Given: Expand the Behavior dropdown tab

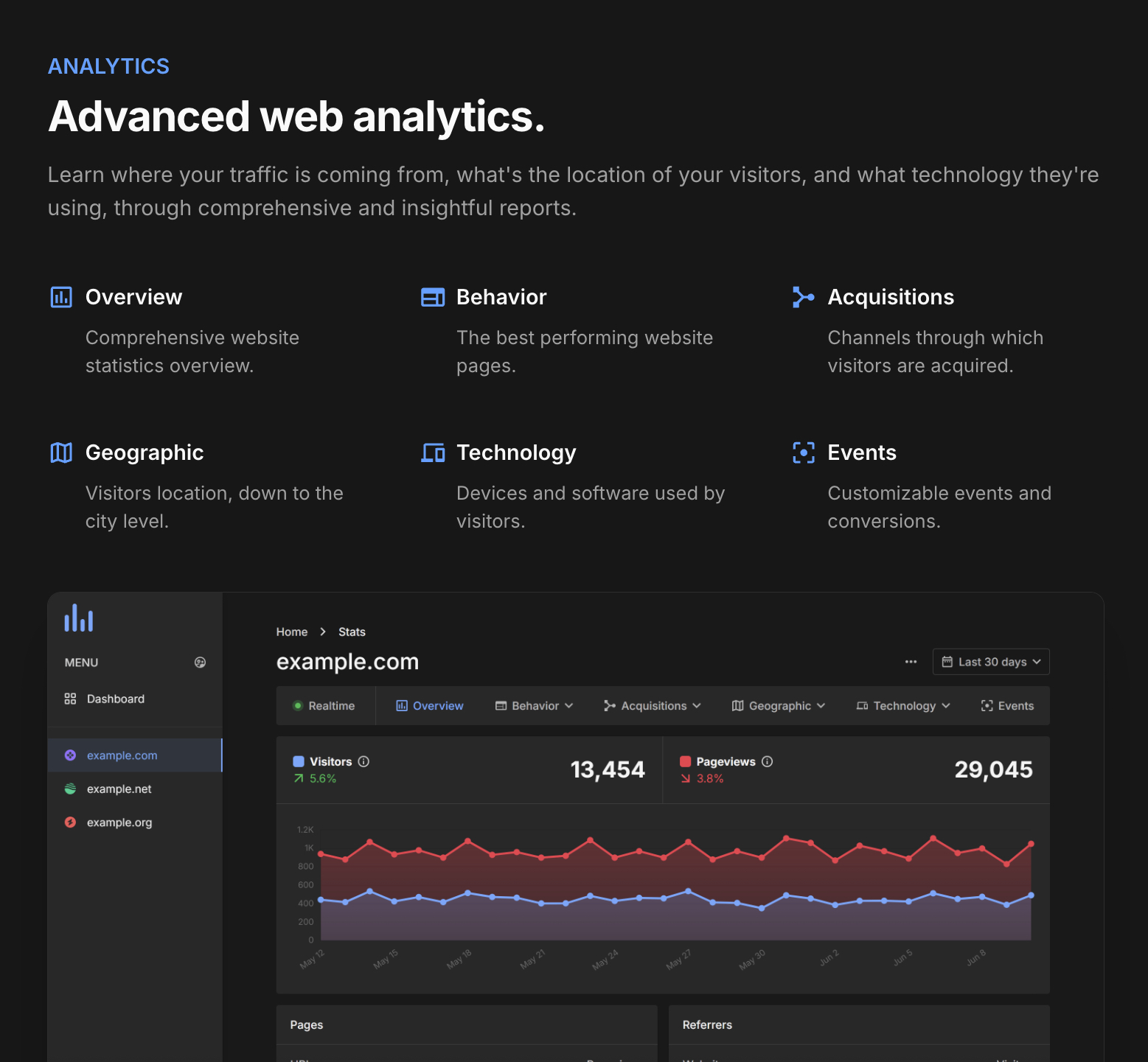Looking at the screenshot, I should point(534,706).
